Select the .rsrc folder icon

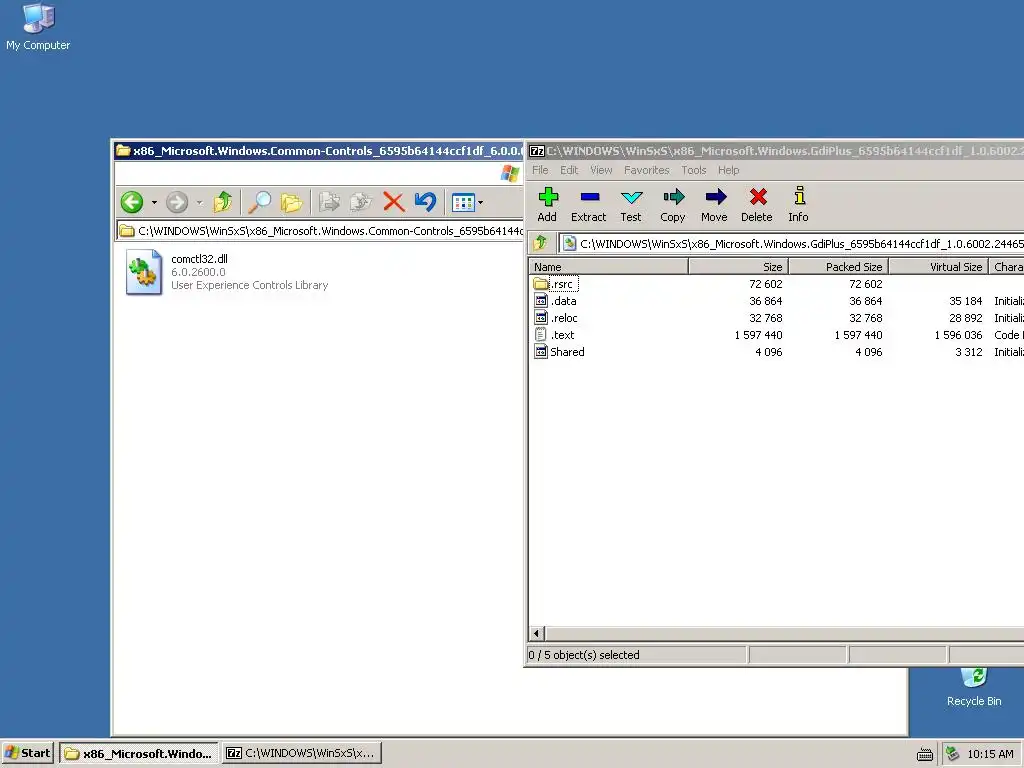(x=540, y=284)
